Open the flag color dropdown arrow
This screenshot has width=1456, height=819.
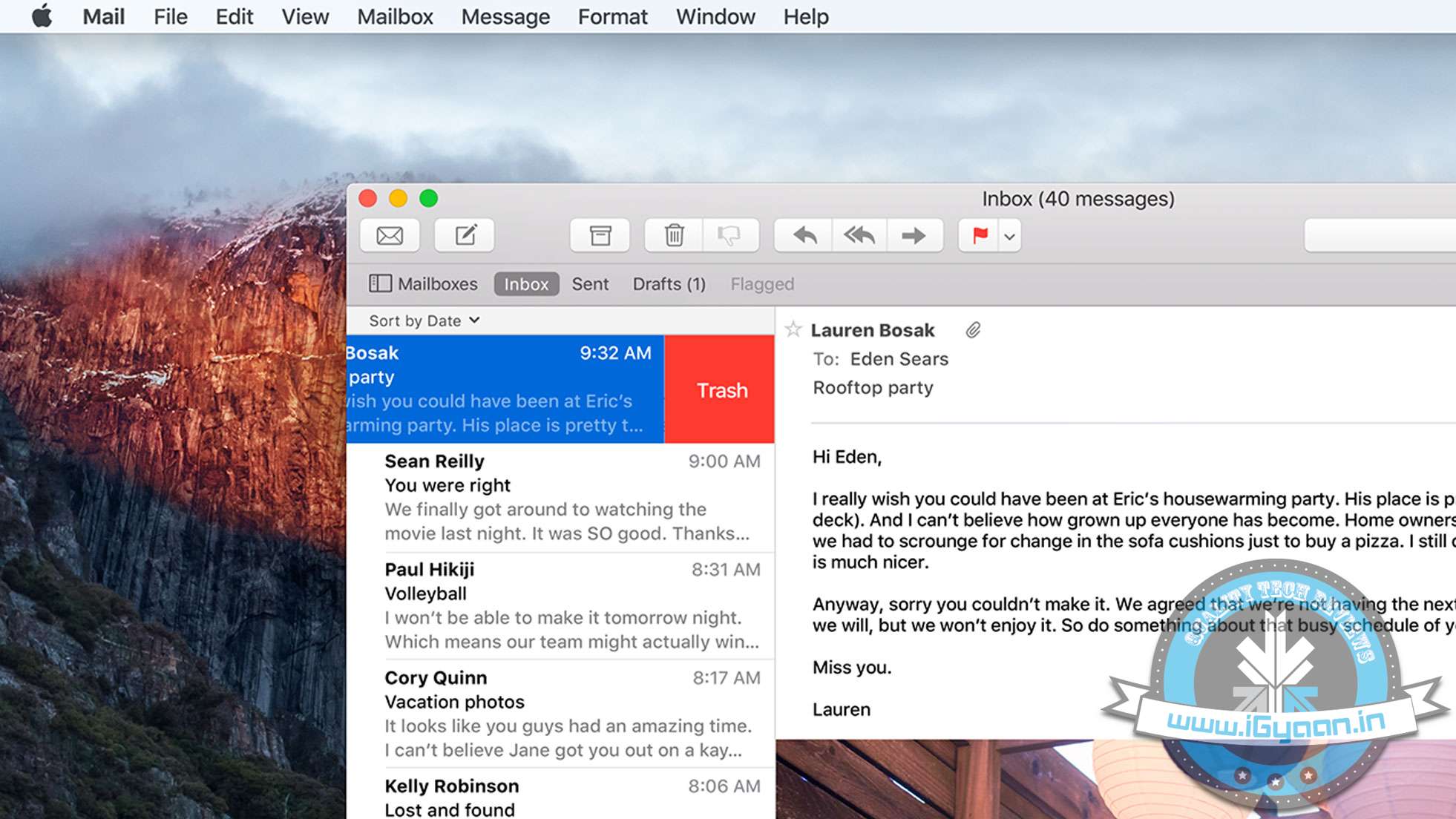tap(1009, 237)
